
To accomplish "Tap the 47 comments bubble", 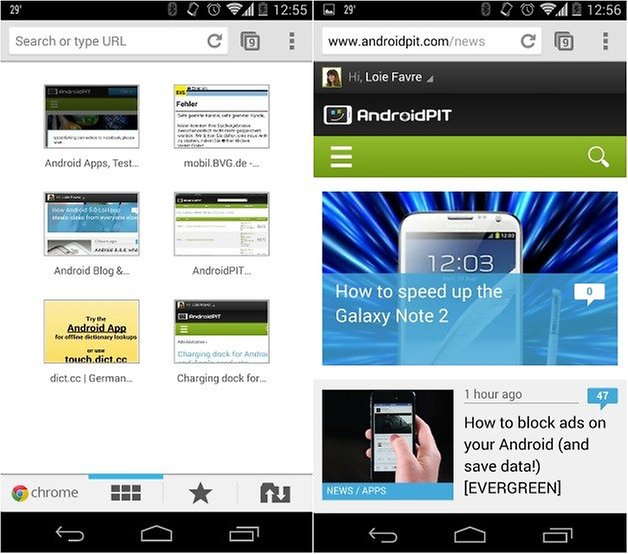I will tap(602, 398).
